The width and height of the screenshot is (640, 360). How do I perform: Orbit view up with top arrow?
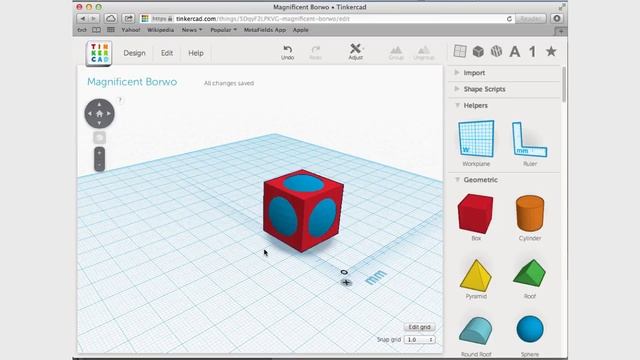(x=99, y=104)
